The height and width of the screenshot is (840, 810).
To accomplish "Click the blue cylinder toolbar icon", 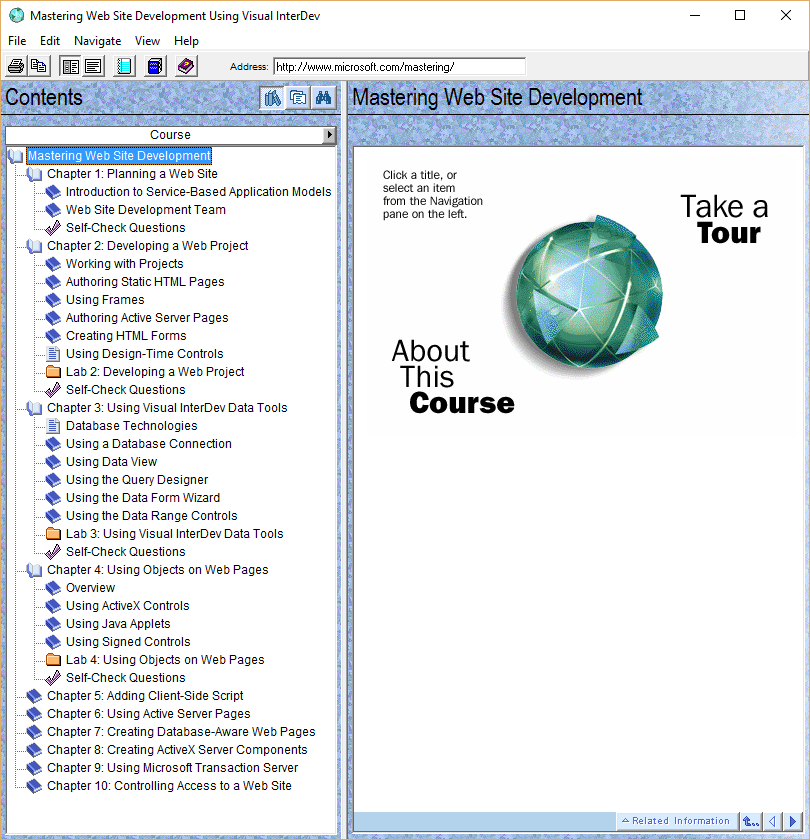I will (x=155, y=66).
